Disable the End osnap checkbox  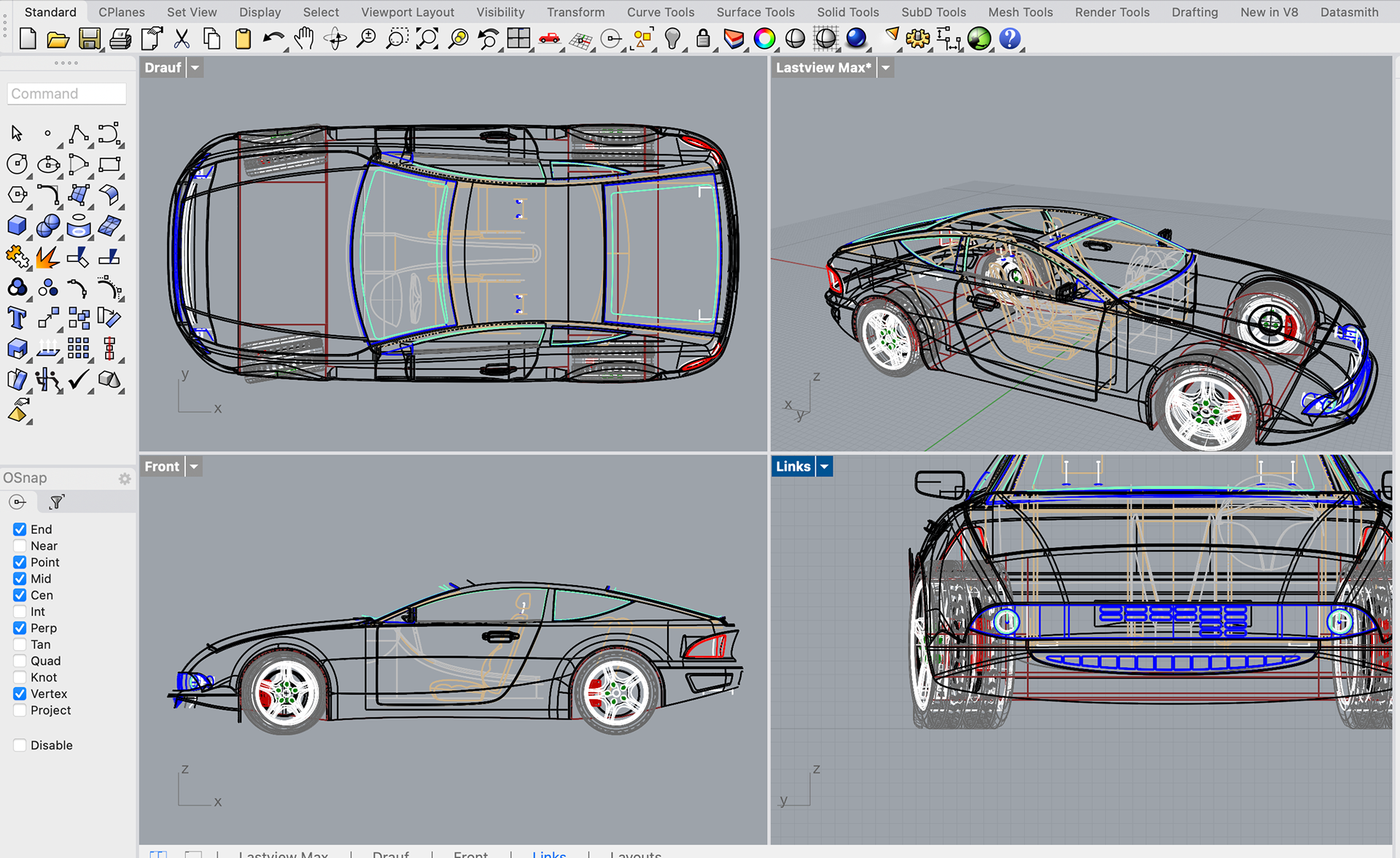click(20, 530)
